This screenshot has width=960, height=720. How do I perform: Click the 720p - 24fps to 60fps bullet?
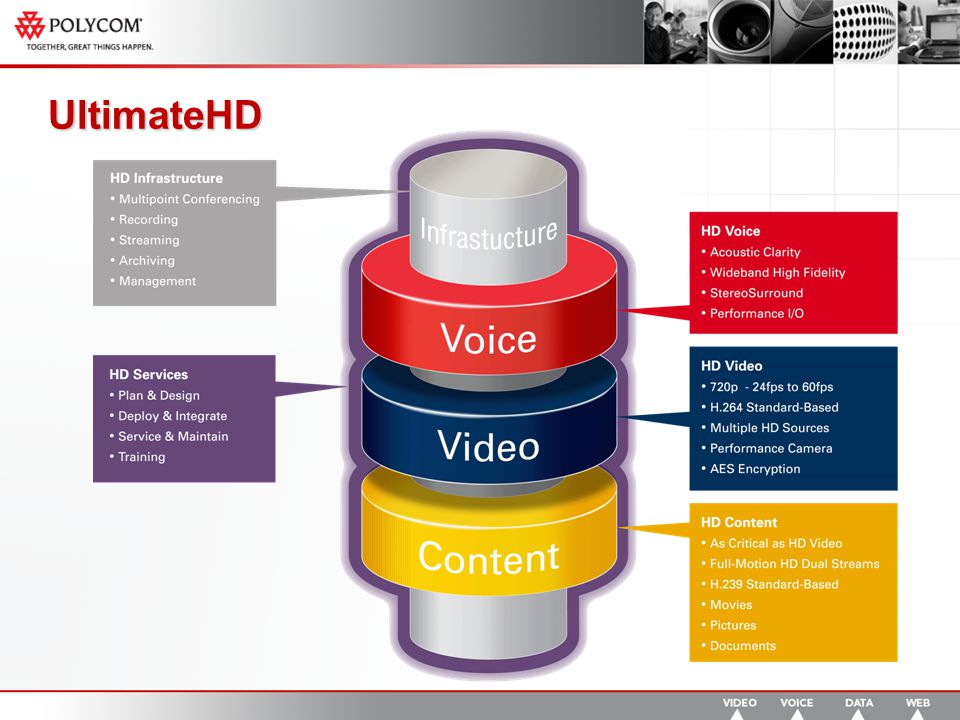767,387
